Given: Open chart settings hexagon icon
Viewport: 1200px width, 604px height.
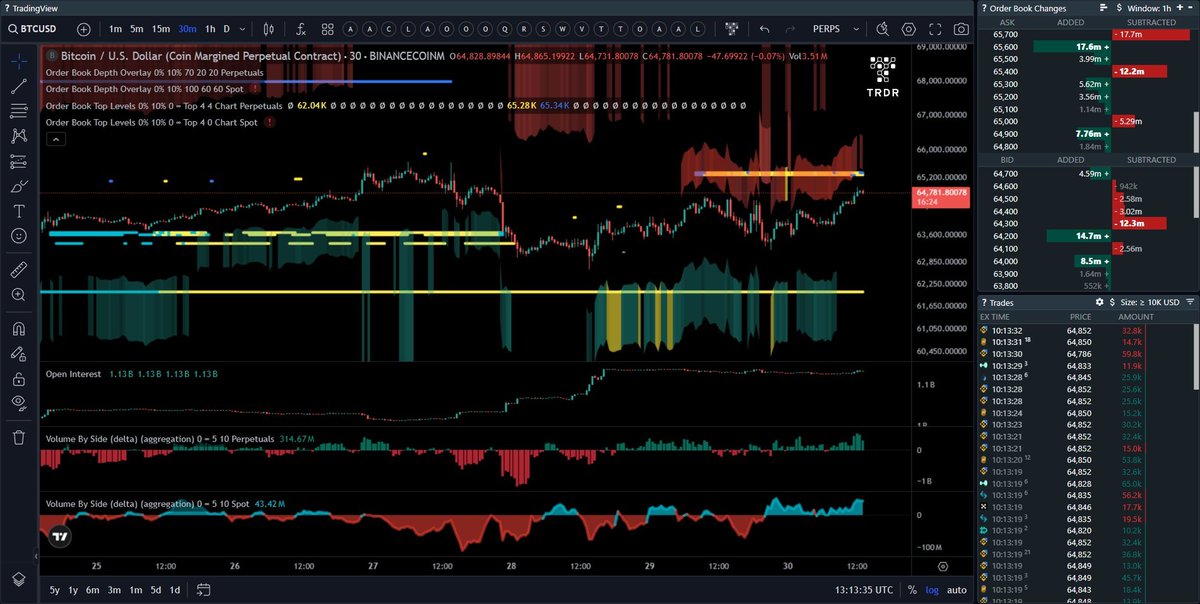Looking at the screenshot, I should (909, 29).
